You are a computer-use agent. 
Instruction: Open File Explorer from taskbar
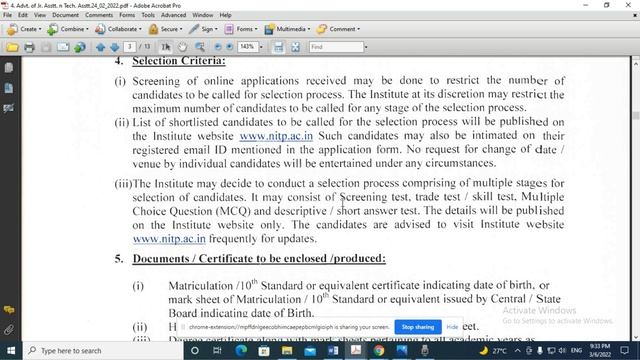(287, 351)
